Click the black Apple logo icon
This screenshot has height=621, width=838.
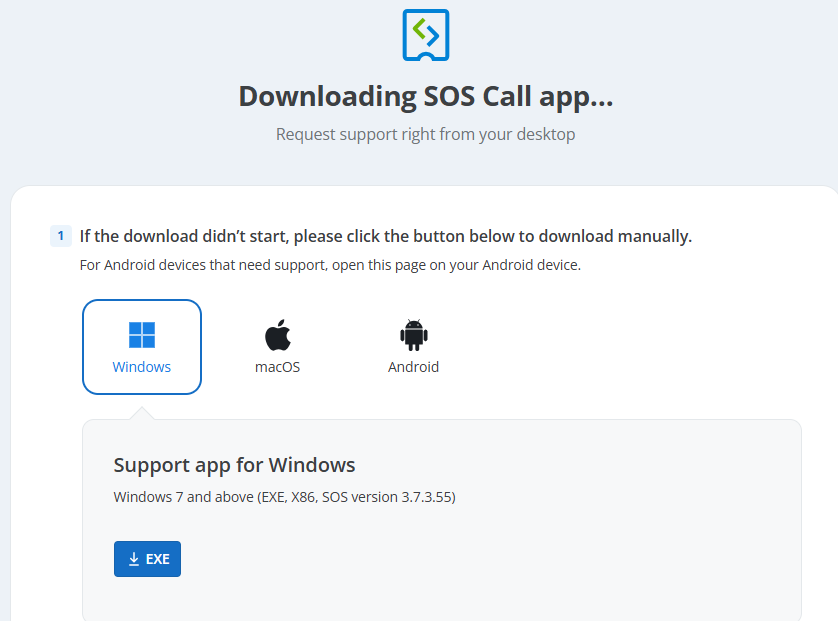278,335
